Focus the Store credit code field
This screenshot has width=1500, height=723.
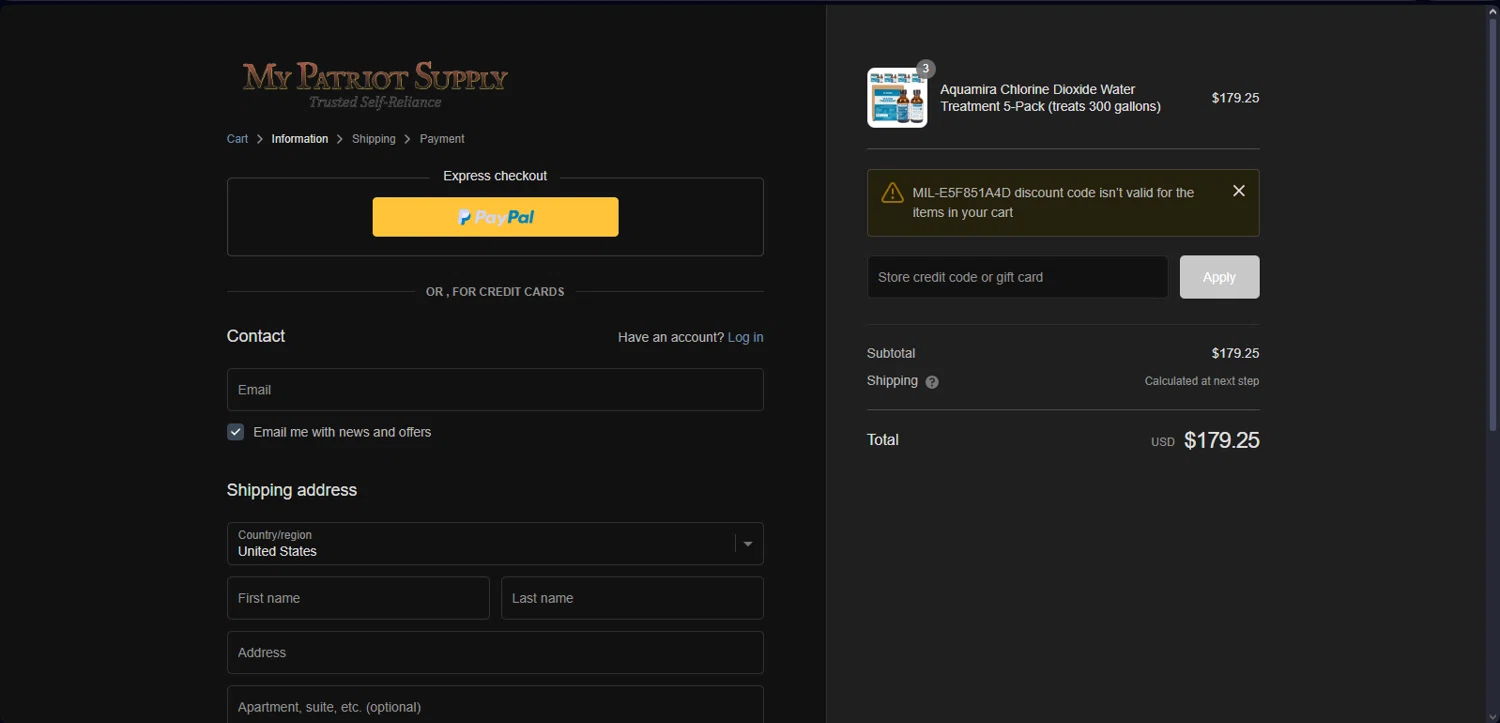coord(1017,277)
